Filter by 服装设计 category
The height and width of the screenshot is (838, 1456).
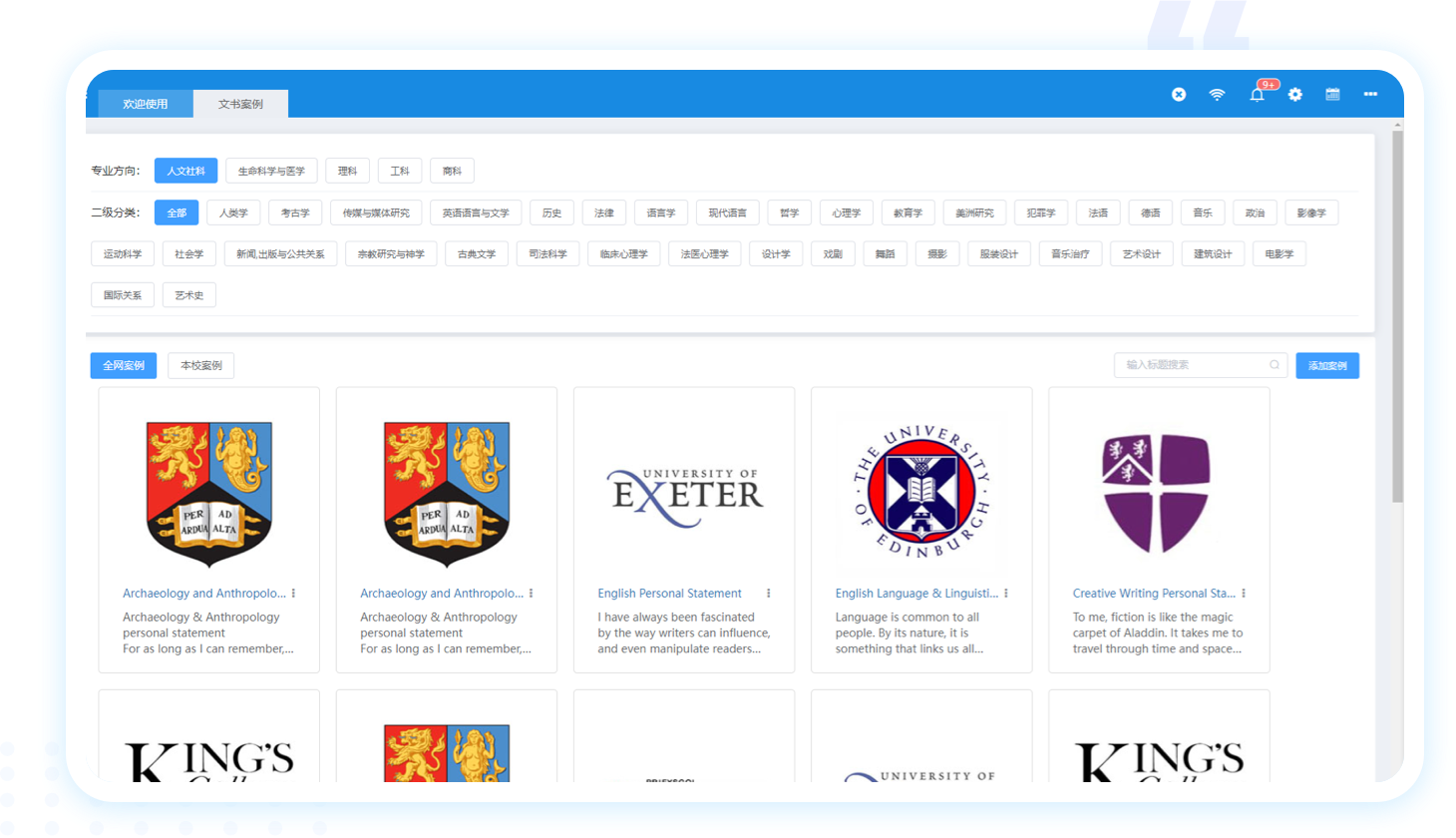pos(999,254)
